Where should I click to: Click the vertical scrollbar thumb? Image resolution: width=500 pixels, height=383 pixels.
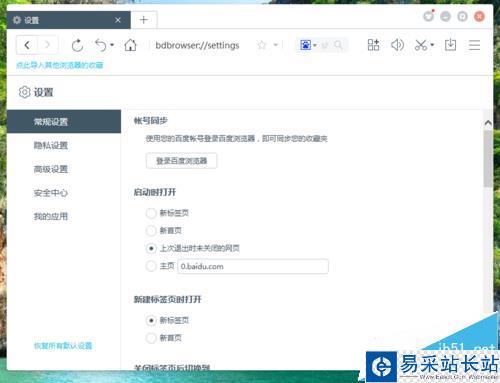point(488,159)
